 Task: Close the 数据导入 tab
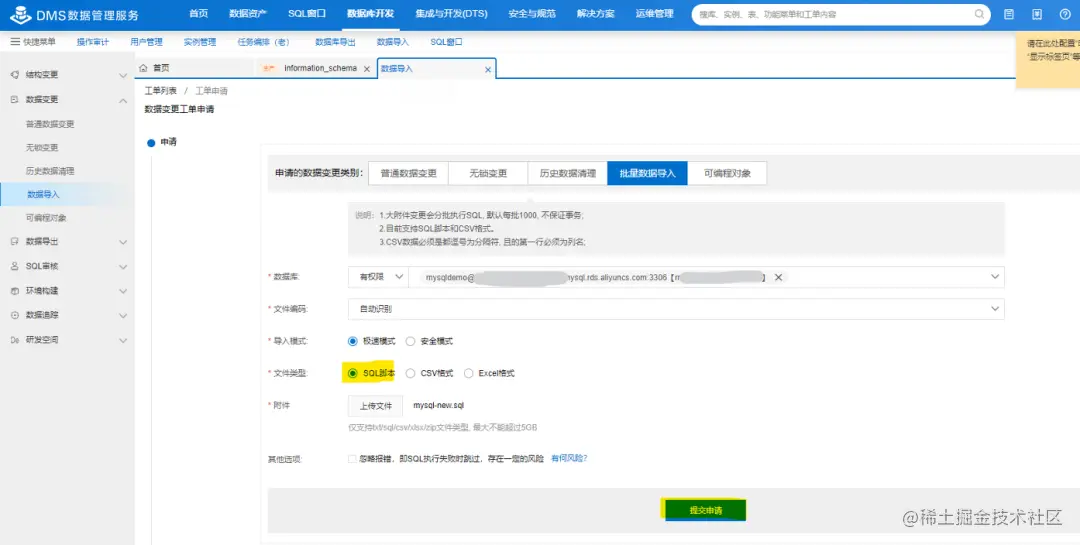[488, 70]
